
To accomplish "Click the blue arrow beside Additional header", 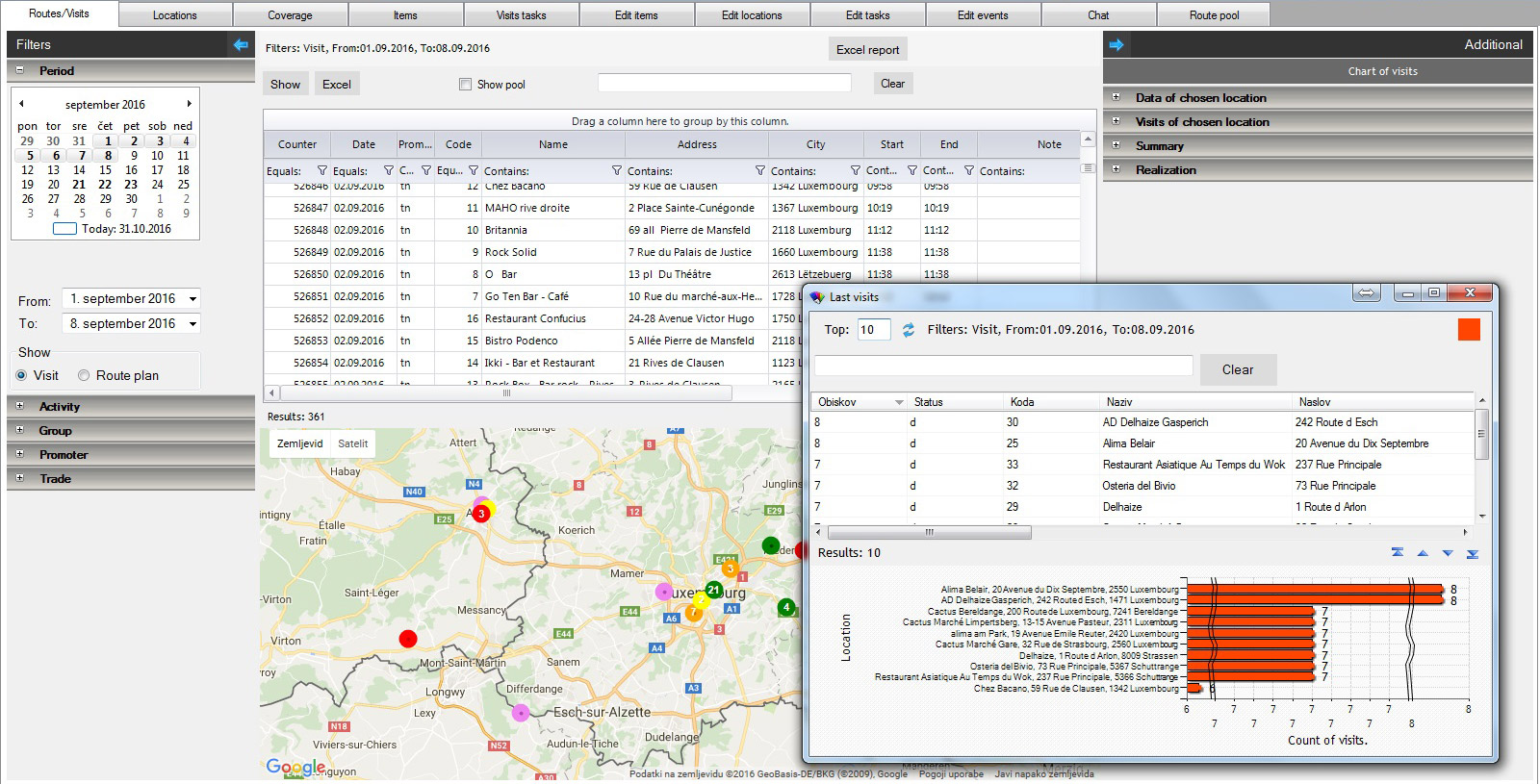I will (x=1116, y=45).
